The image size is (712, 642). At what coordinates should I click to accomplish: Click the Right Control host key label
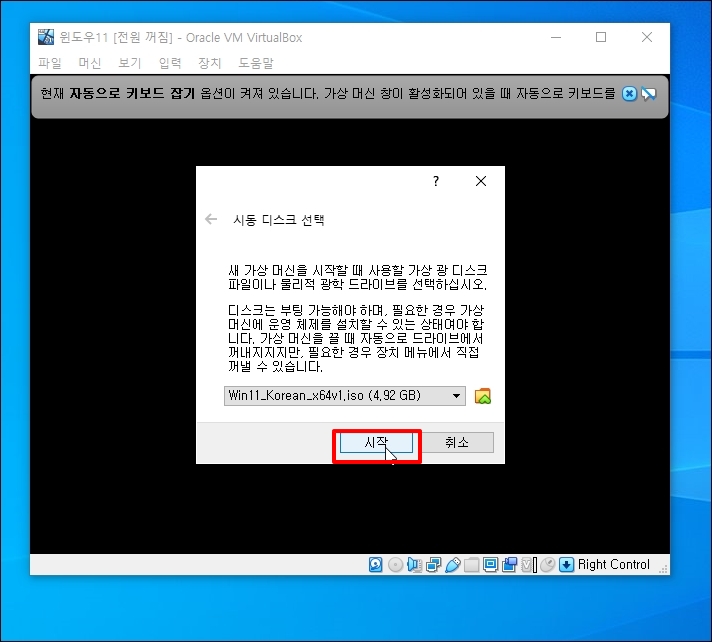tap(613, 564)
